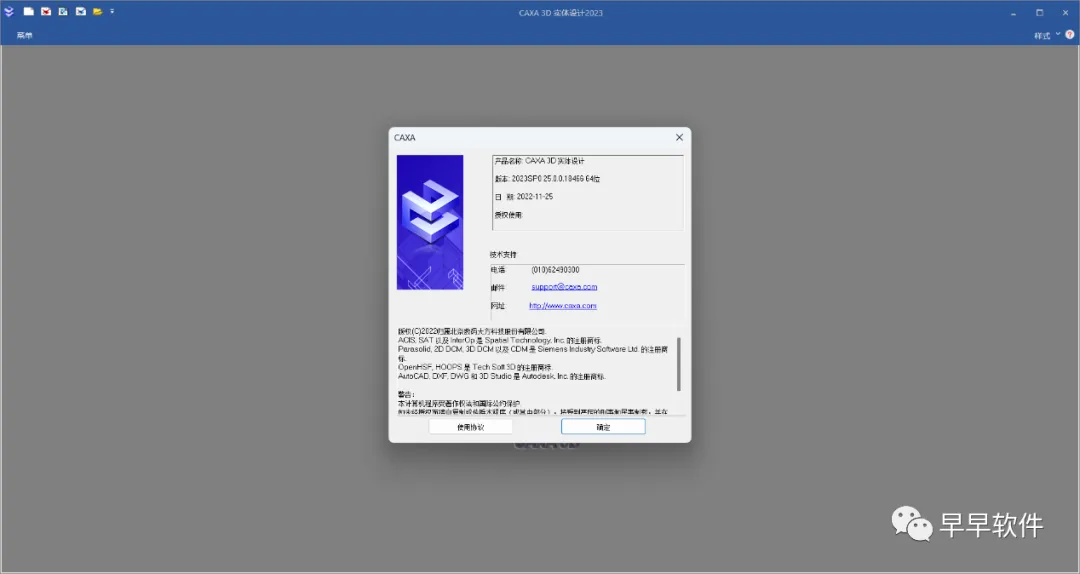The width and height of the screenshot is (1080, 574).
Task: Create a new blank document via quick-access icon
Action: click(29, 12)
